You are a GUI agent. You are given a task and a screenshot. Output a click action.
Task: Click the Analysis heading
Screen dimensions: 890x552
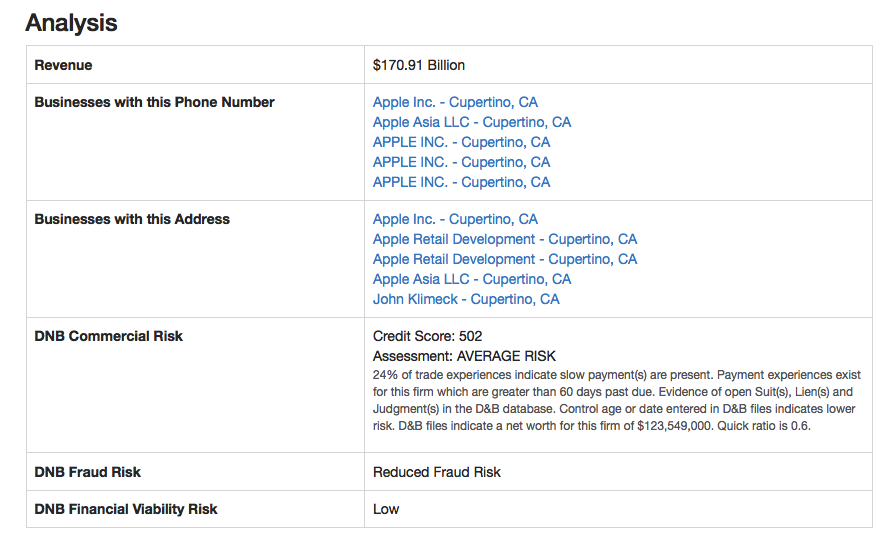(x=71, y=23)
